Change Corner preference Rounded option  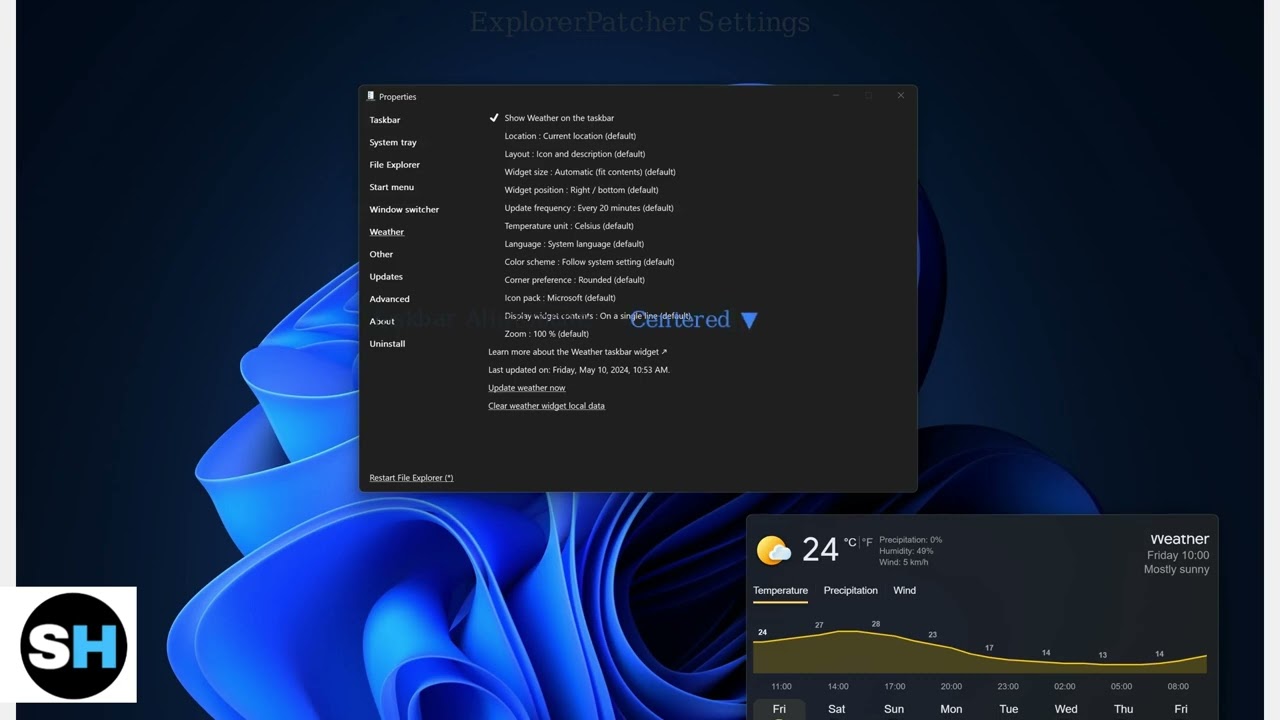point(575,280)
